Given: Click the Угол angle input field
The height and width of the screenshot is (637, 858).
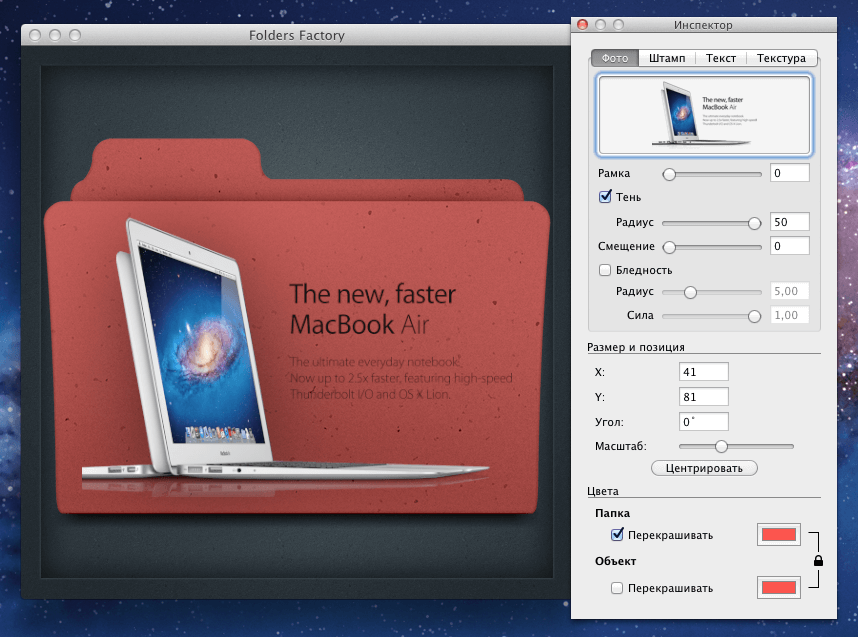Looking at the screenshot, I should click(x=703, y=421).
